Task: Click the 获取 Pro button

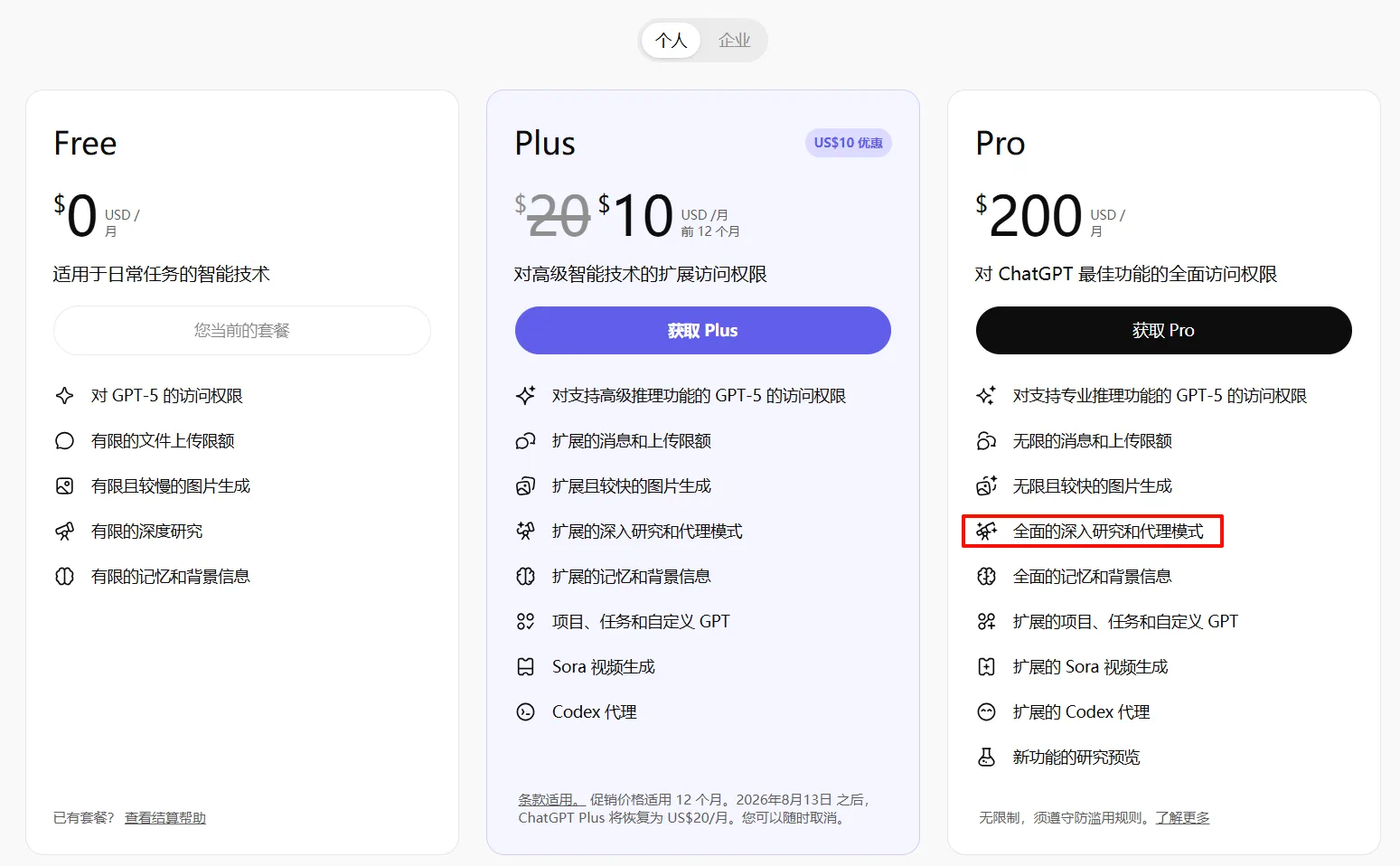Action: coord(1163,331)
